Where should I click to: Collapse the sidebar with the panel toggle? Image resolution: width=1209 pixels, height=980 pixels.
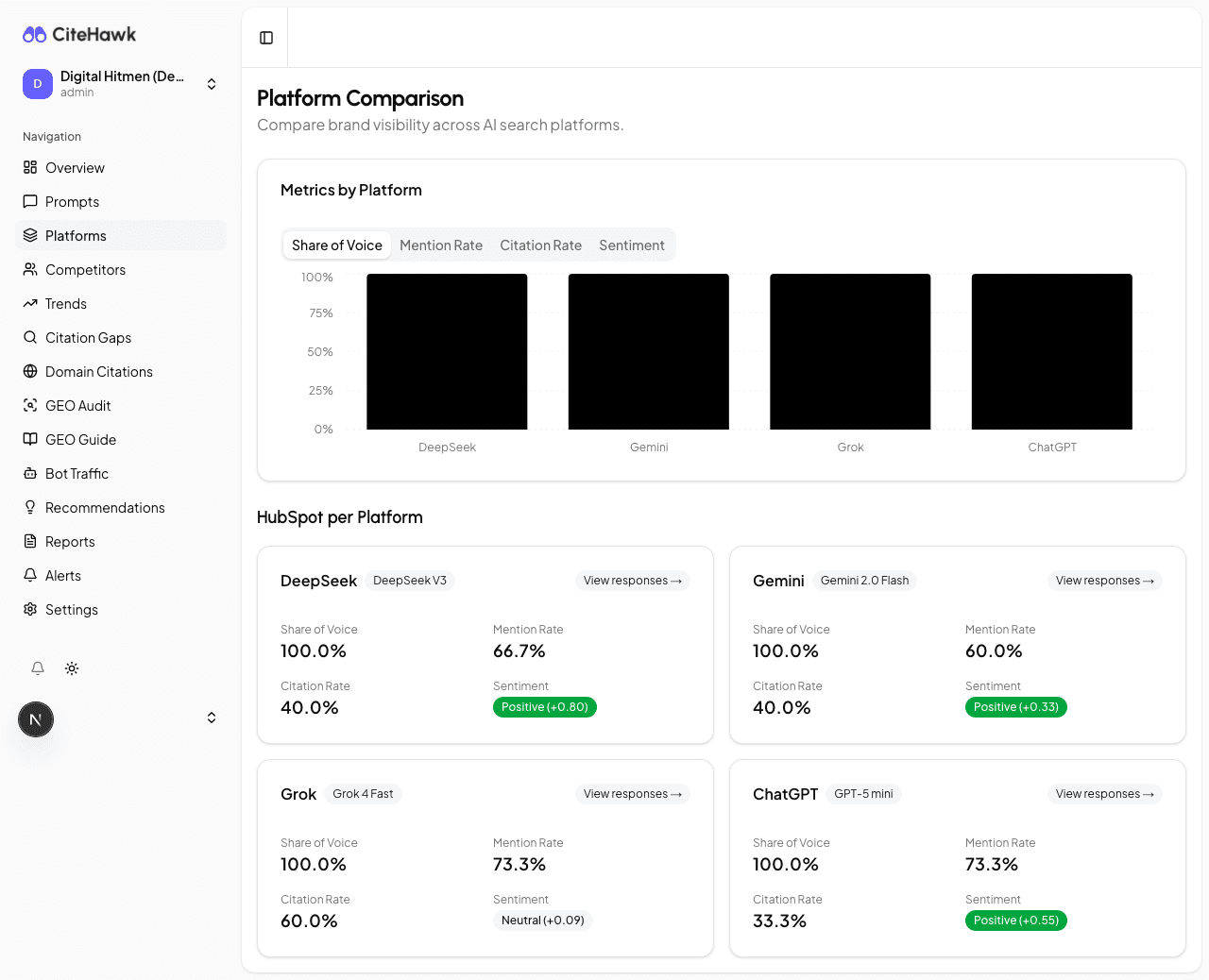pos(265,38)
